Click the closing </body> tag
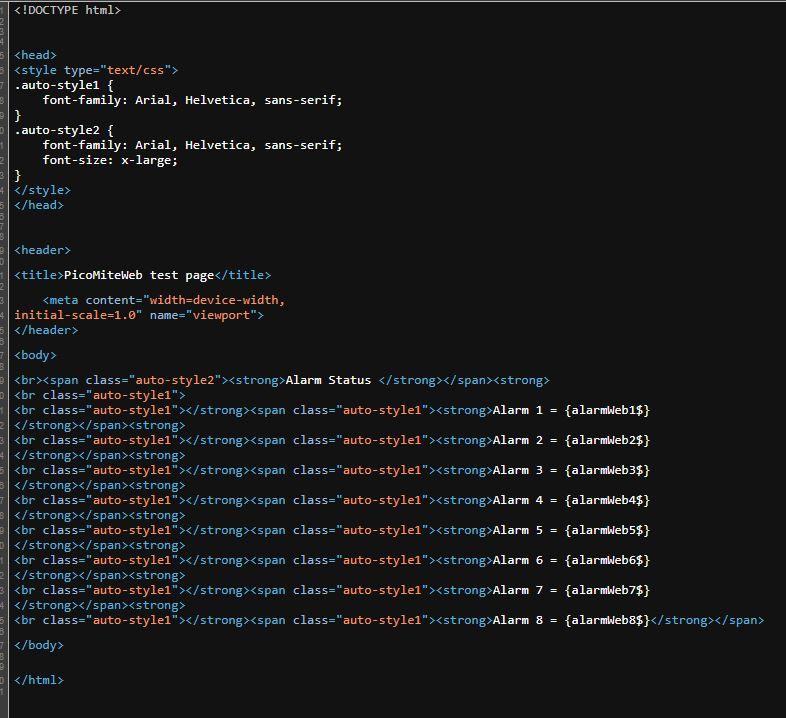 point(39,645)
